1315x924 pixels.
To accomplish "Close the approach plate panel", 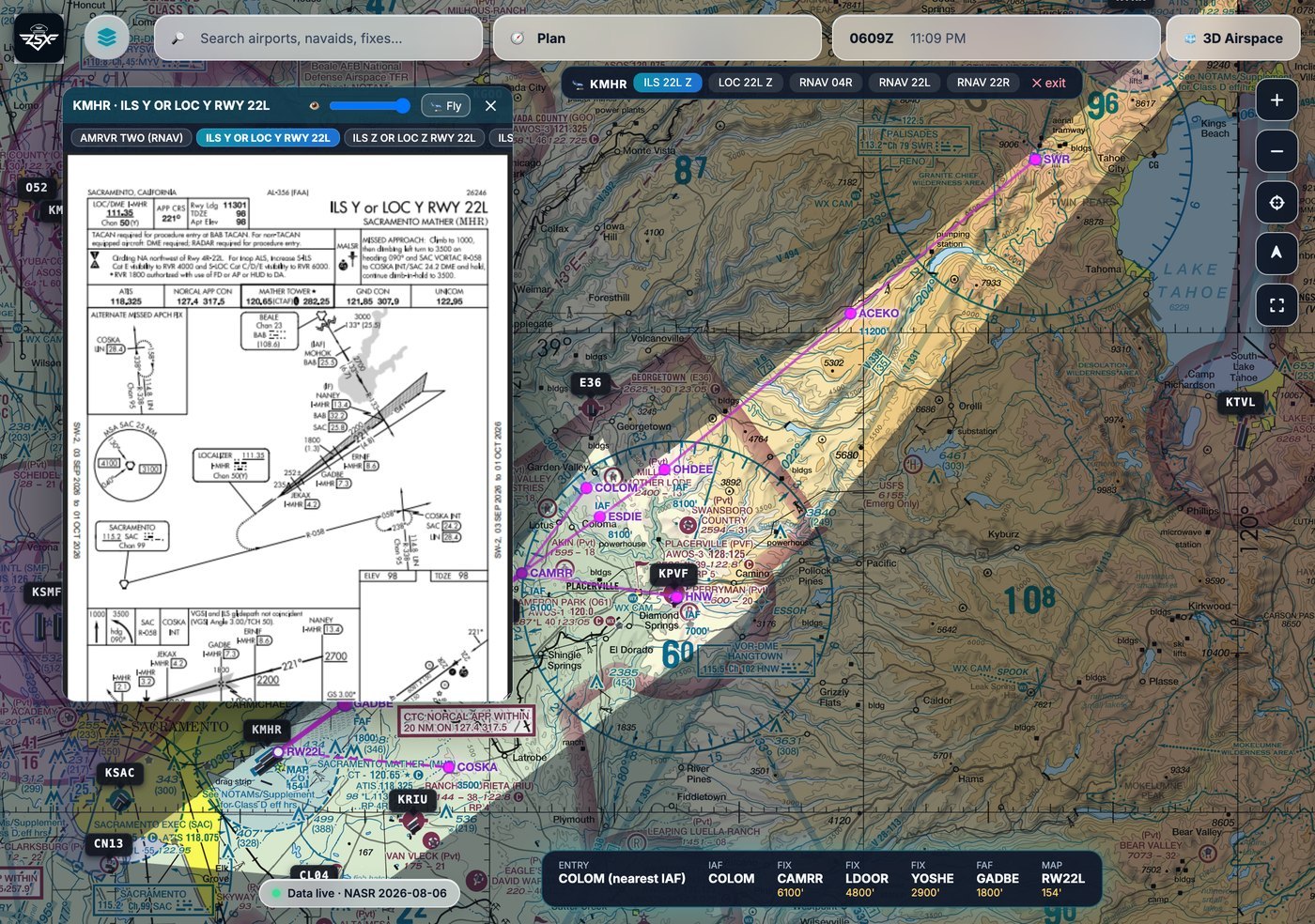I will click(x=490, y=106).
